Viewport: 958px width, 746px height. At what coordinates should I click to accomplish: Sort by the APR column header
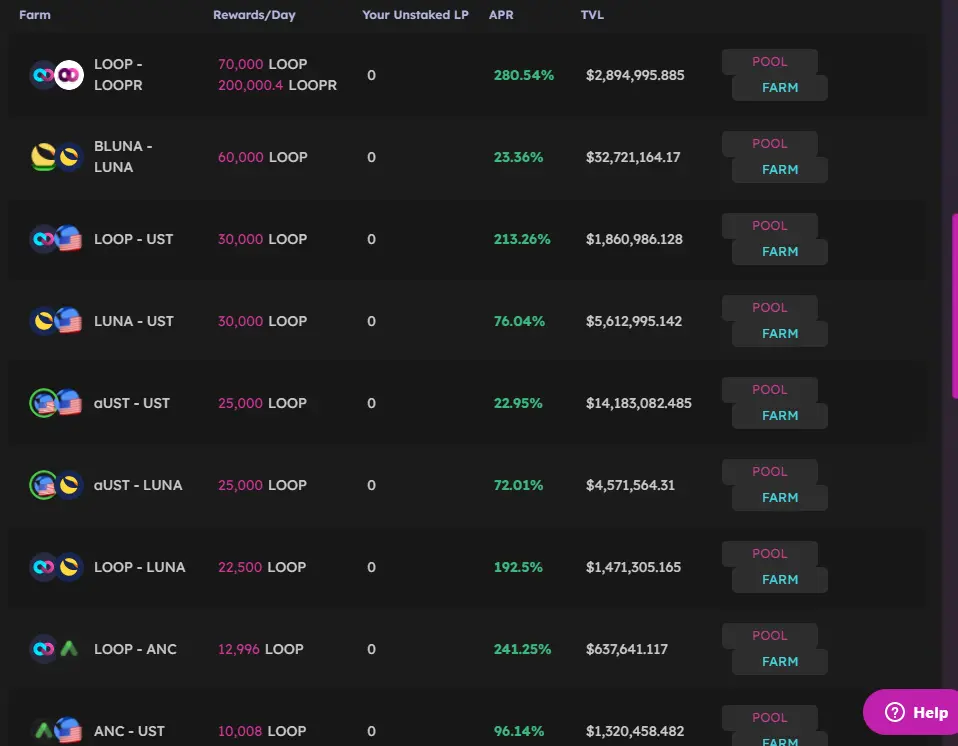pyautogui.click(x=501, y=15)
